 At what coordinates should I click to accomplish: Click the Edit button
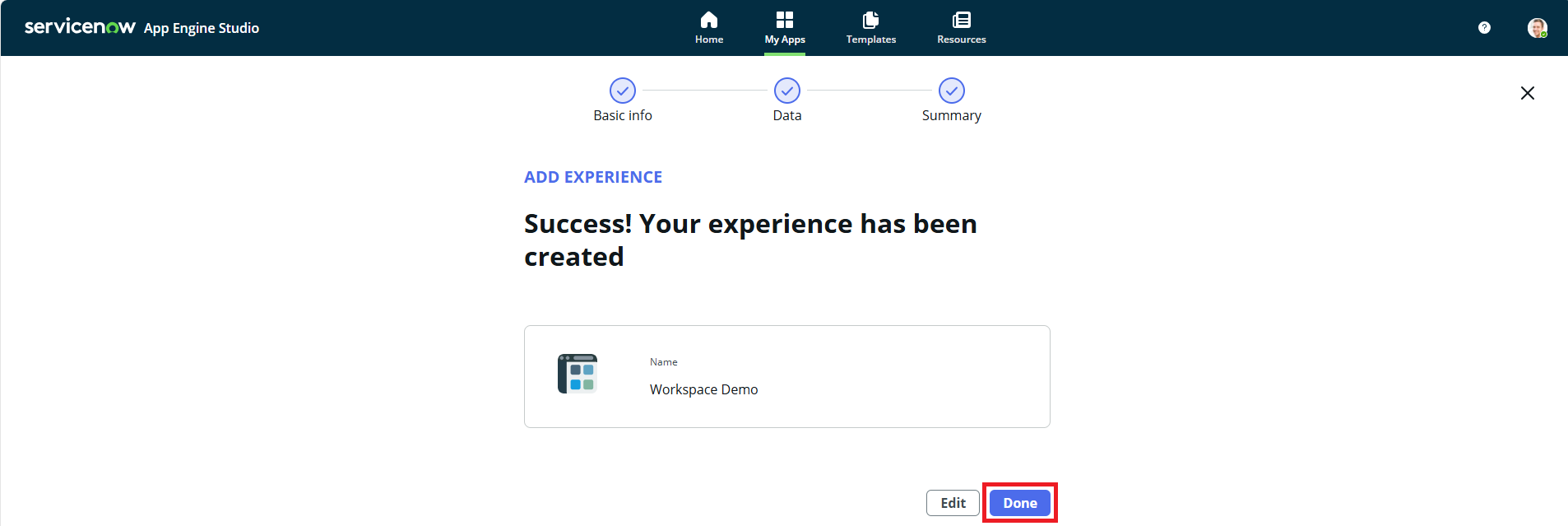coord(952,503)
